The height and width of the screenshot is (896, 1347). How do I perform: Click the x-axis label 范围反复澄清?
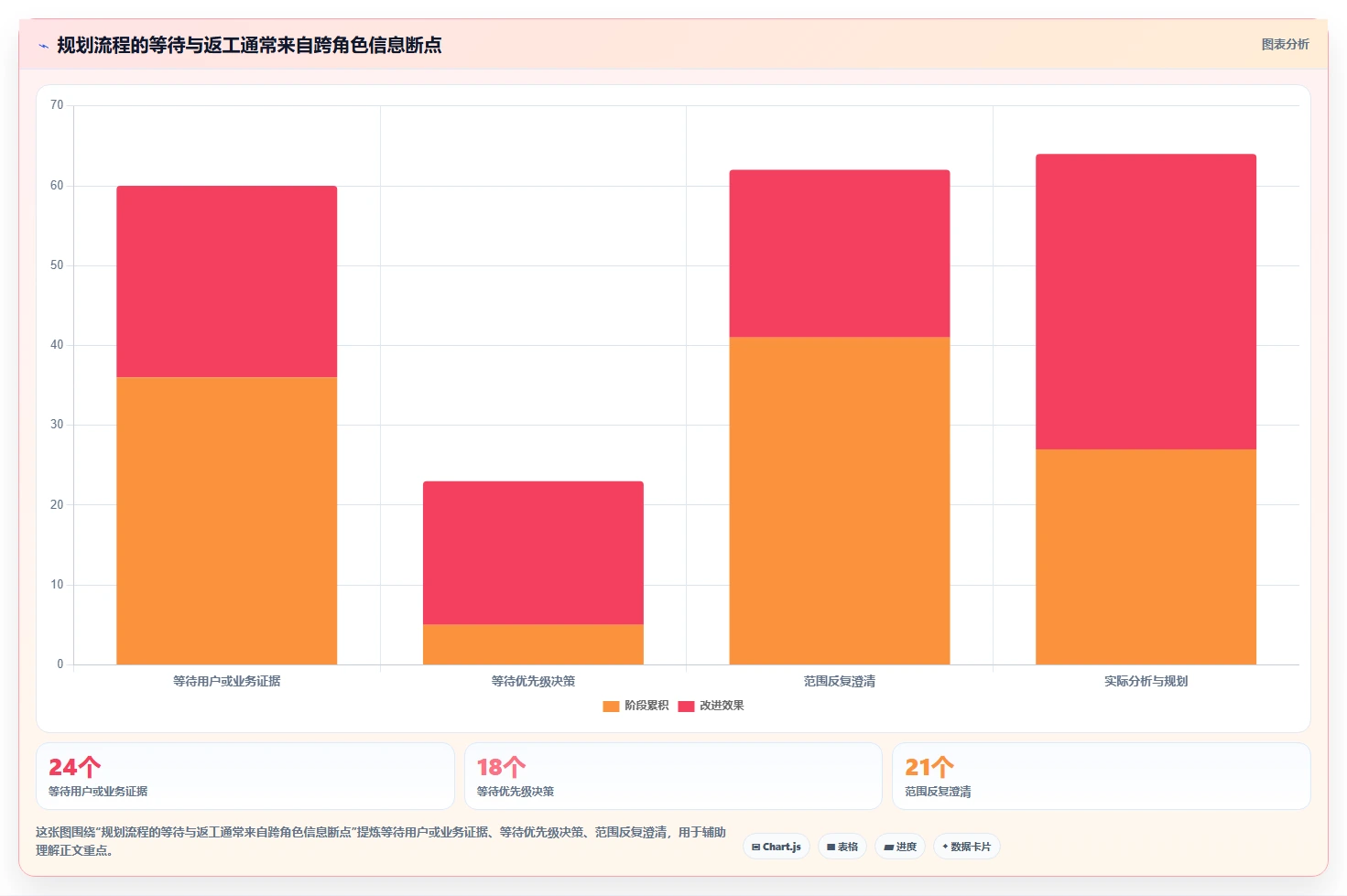click(840, 681)
